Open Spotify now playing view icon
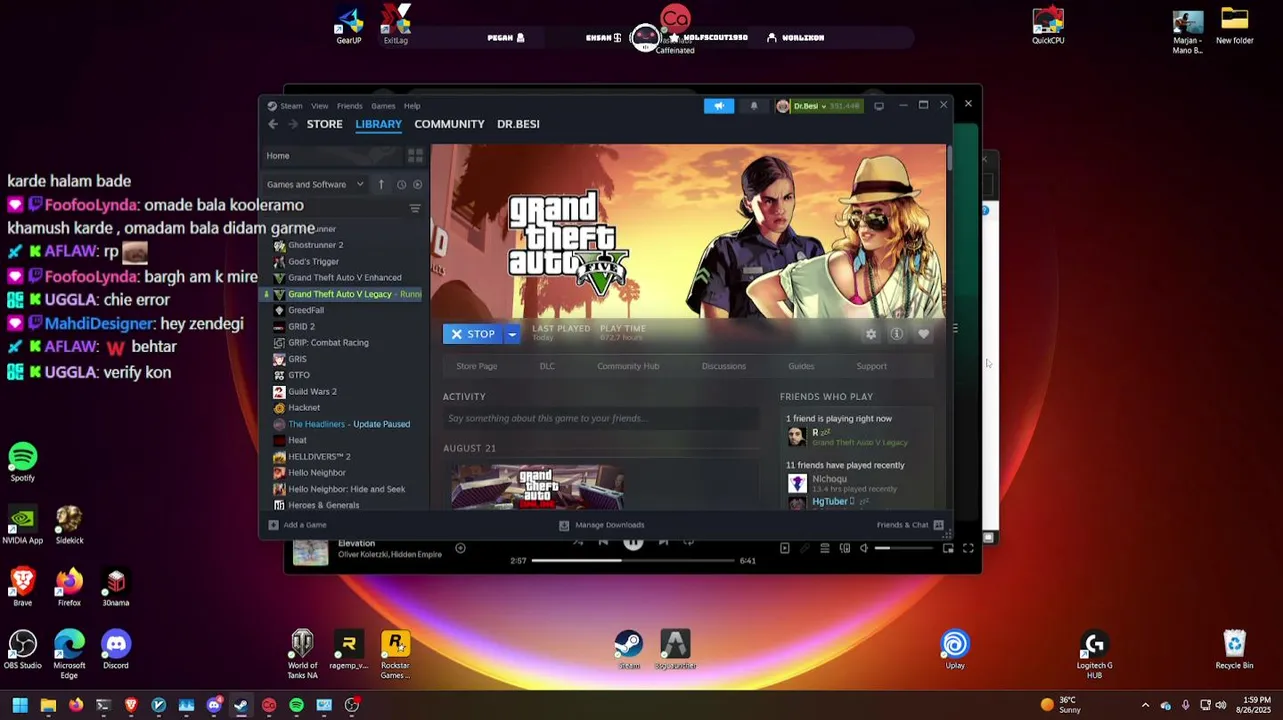Viewport: 1283px width, 720px height. coord(785,548)
